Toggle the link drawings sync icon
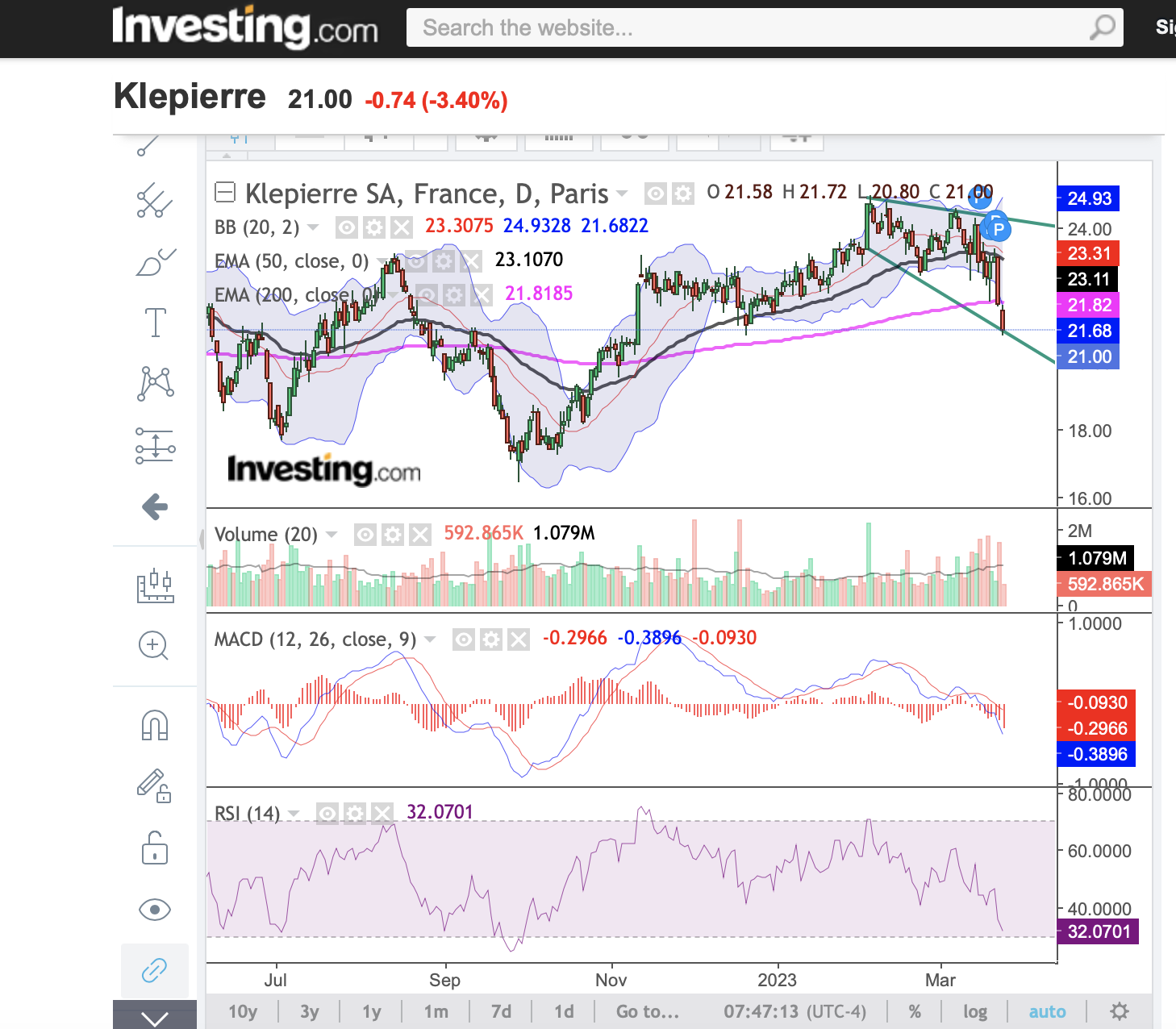Viewport: 1176px width, 1029px height. [155, 970]
